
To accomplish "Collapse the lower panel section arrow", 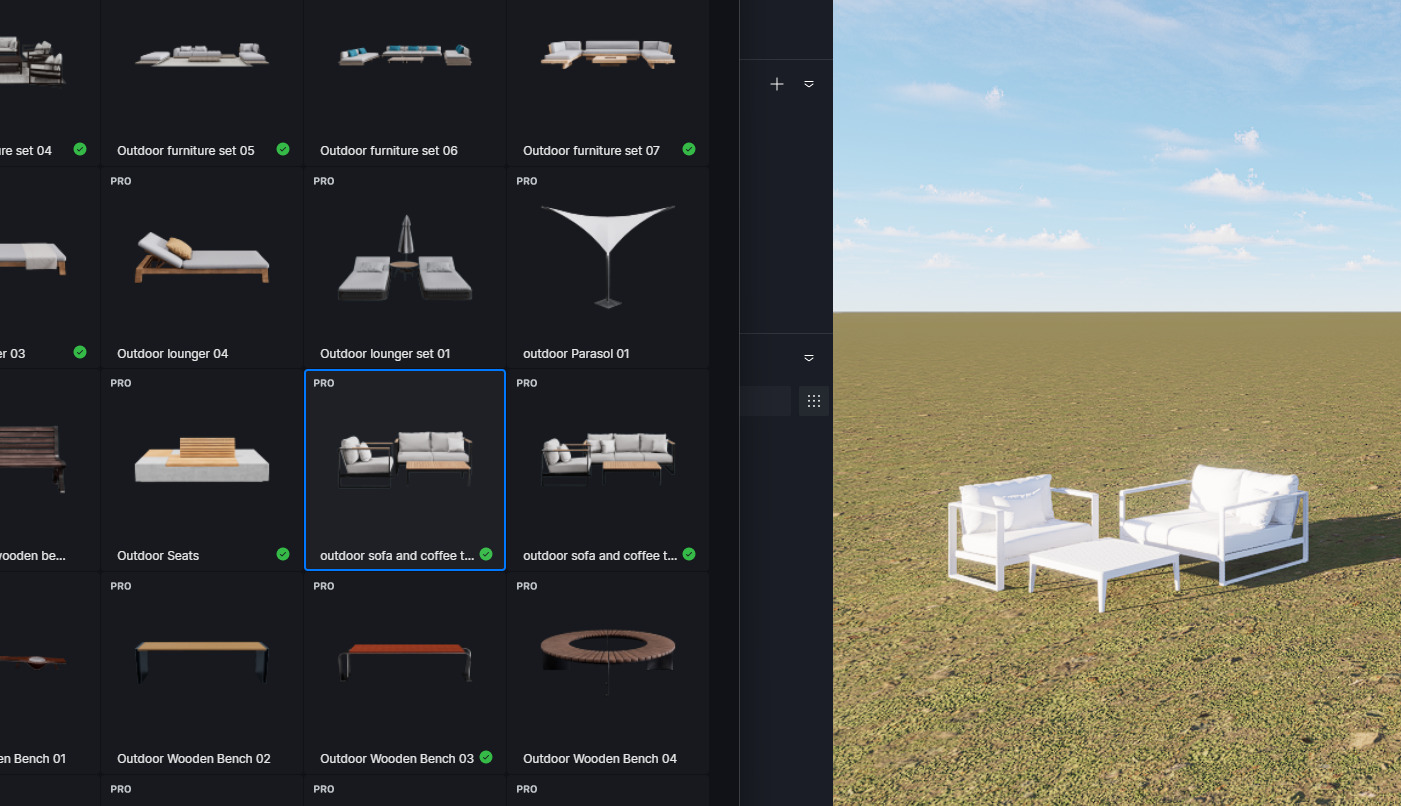I will click(x=809, y=358).
